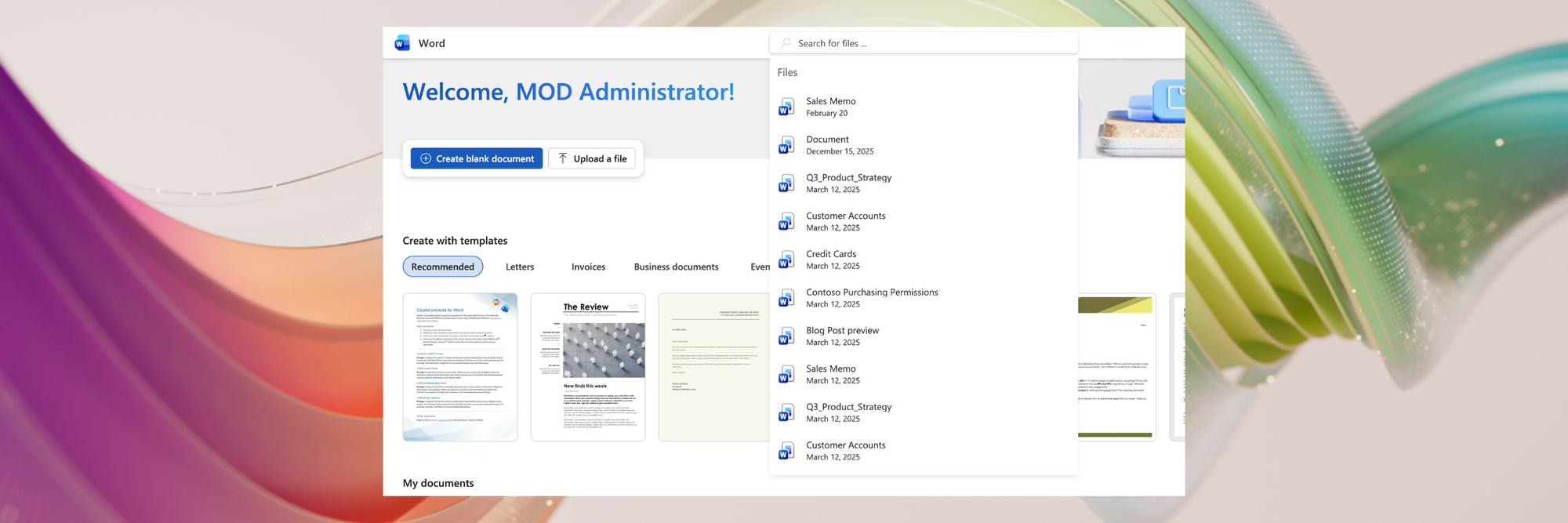Click the plus icon on Create blank document
This screenshot has height=523, width=1568.
pyautogui.click(x=426, y=158)
